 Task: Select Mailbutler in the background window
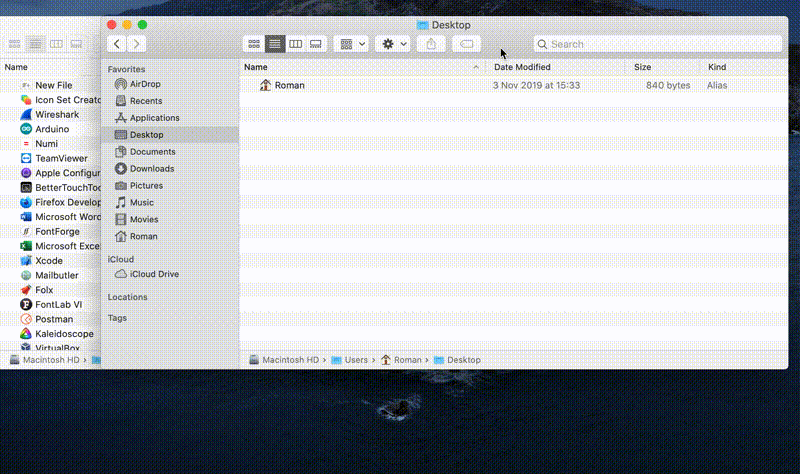pyautogui.click(x=51, y=276)
